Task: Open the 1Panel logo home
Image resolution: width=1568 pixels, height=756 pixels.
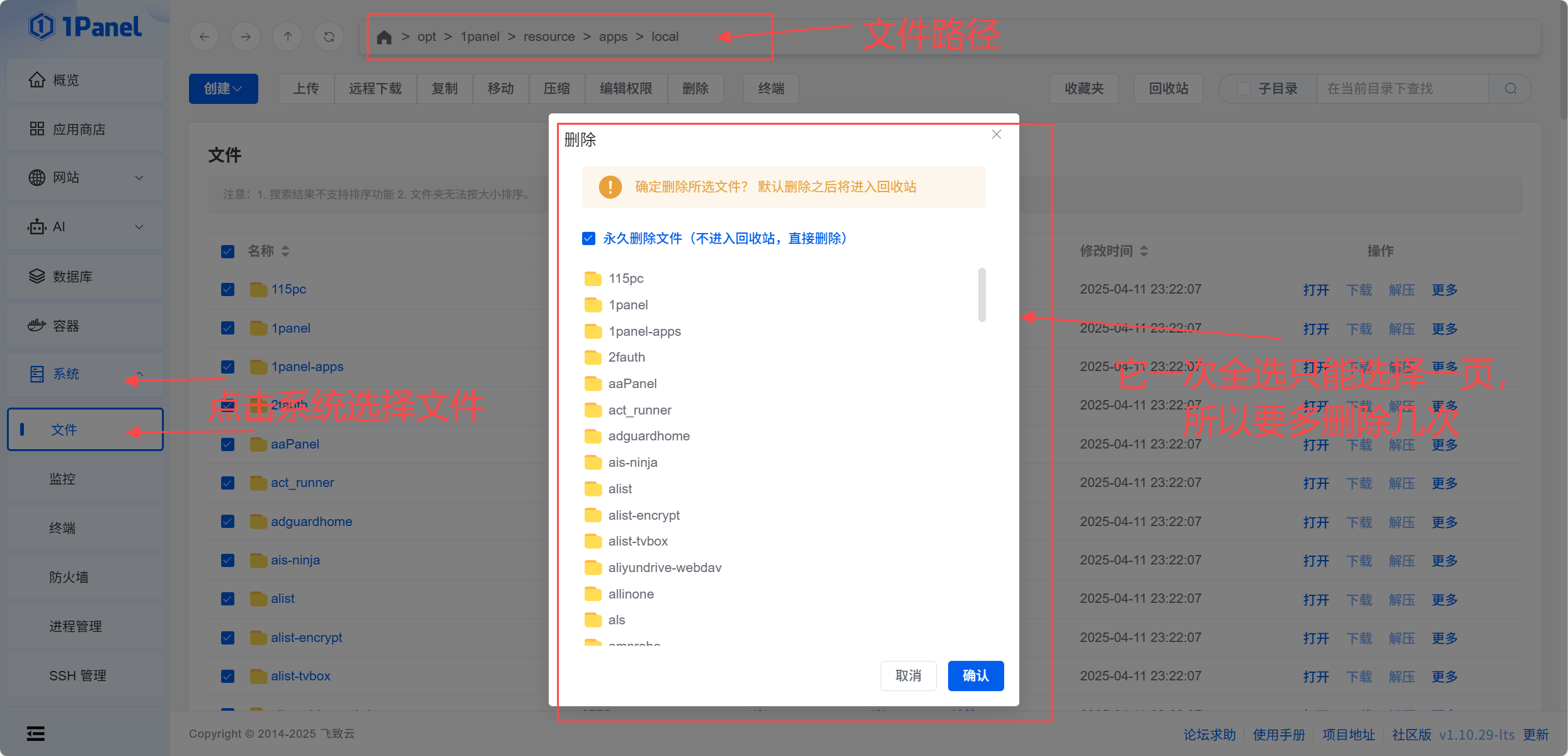Action: (x=85, y=27)
